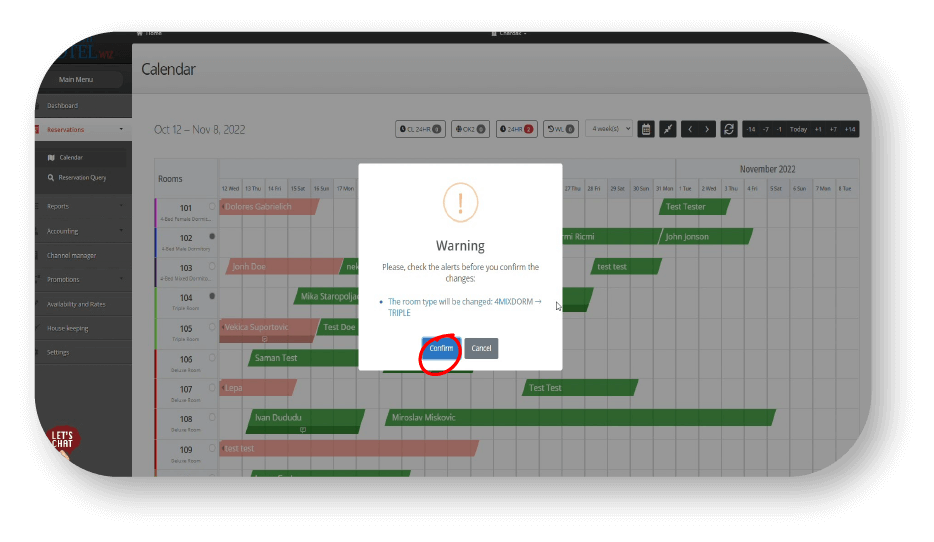Image resolution: width=934 pixels, height=542 pixels.
Task: Click the WL waiting list badge
Action: click(x=560, y=129)
